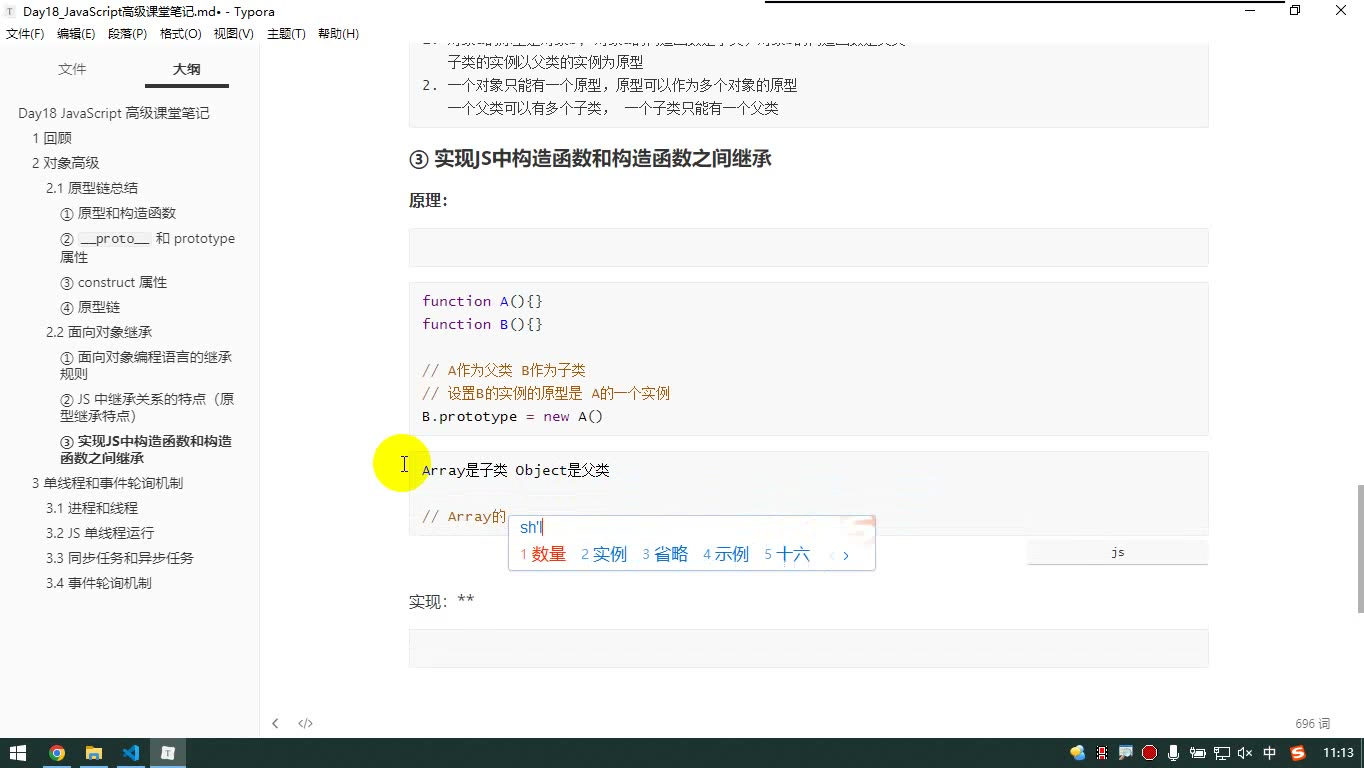Image resolution: width=1364 pixels, height=768 pixels.
Task: Collapse the sidebar with the left chevron
Action: (275, 723)
